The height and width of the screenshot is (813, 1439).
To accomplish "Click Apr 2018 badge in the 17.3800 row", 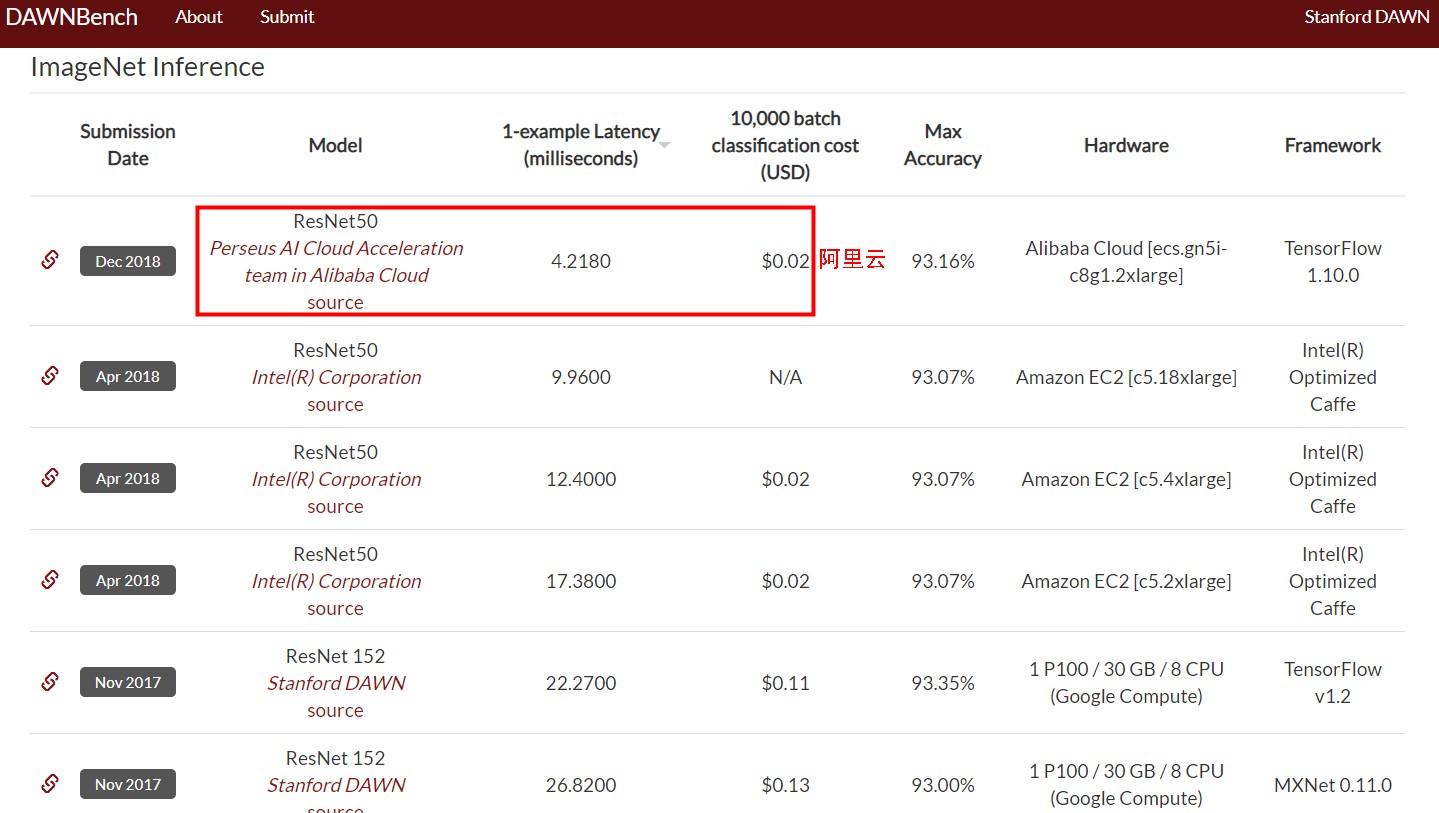I will click(128, 581).
